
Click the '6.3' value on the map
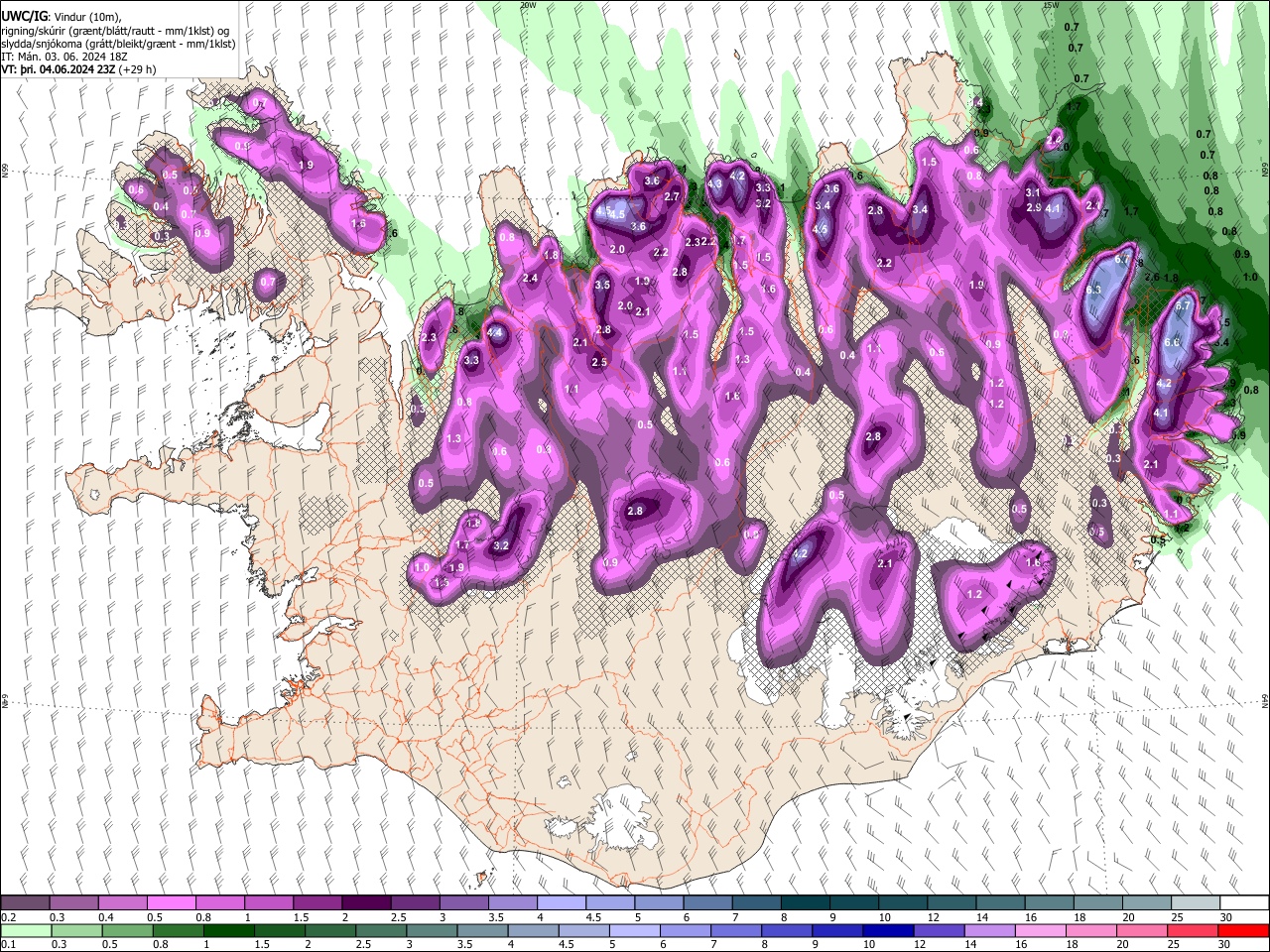(x=1093, y=290)
